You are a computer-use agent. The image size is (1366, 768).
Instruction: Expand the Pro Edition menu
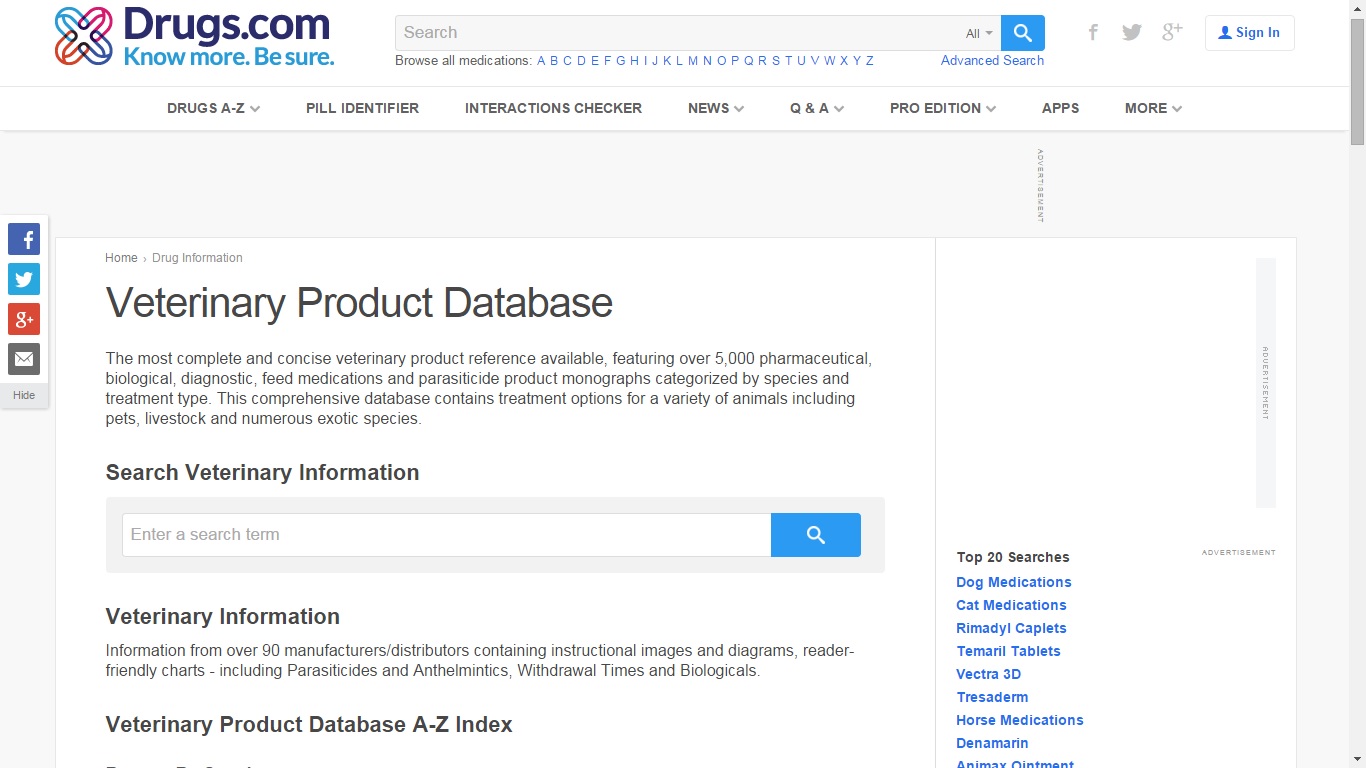pos(943,108)
